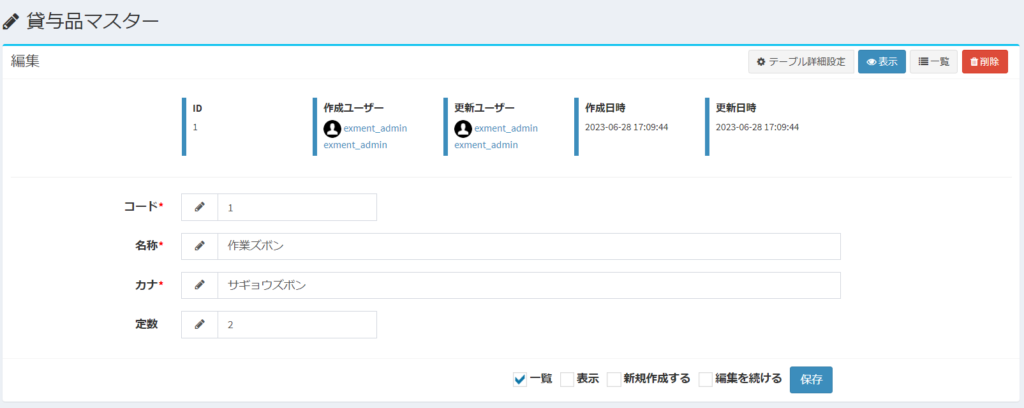This screenshot has height=408, width=1024.
Task: Click the コード field label
Action: point(141,206)
